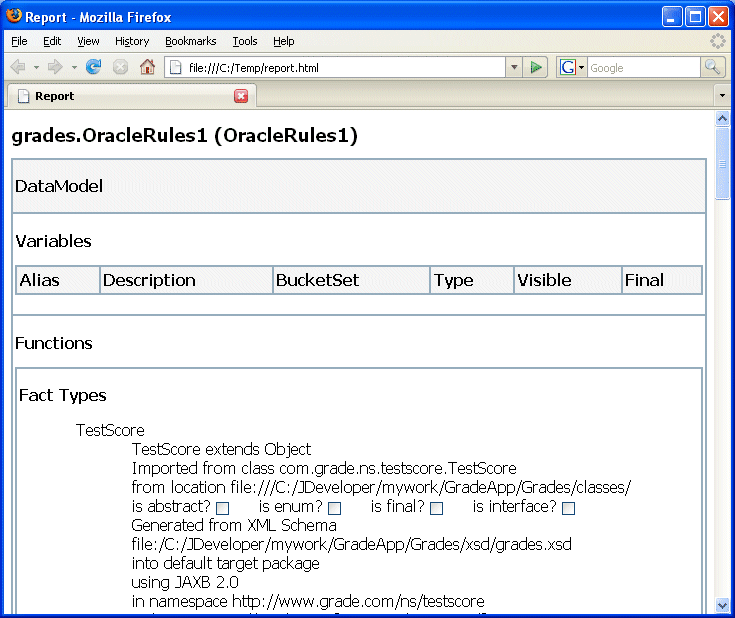
Task: Open the Bookmarks menu
Action: click(x=191, y=41)
